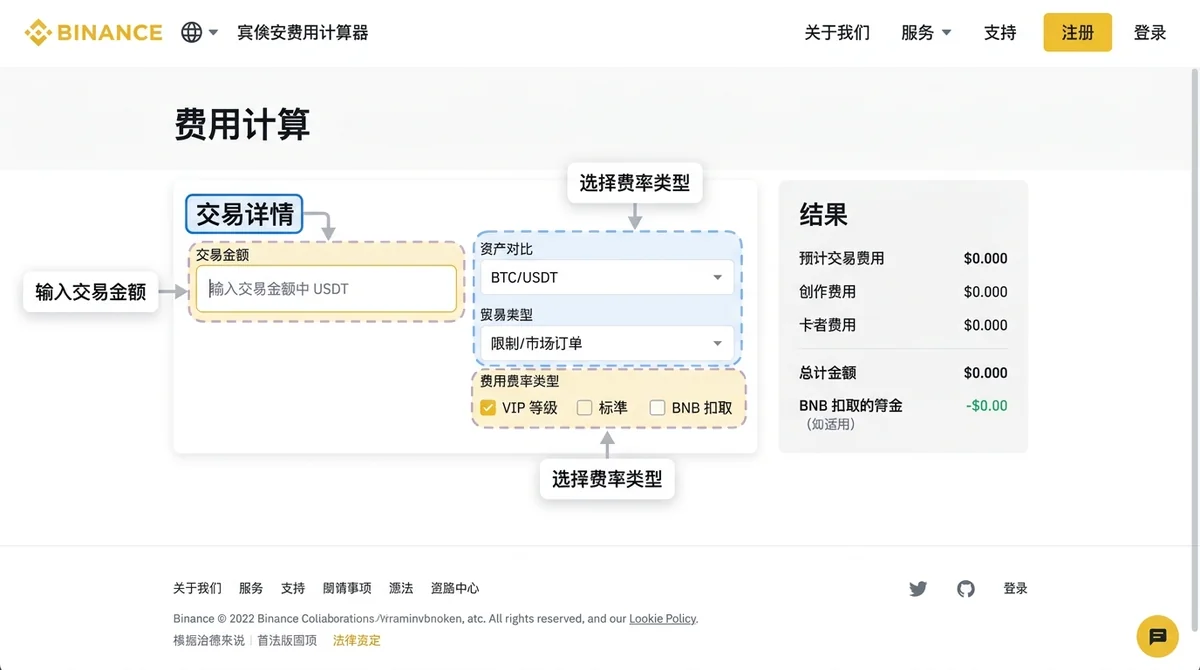The width and height of the screenshot is (1200, 670).
Task: Select the 卡者费用 $0.000 value
Action: pyautogui.click(x=985, y=325)
